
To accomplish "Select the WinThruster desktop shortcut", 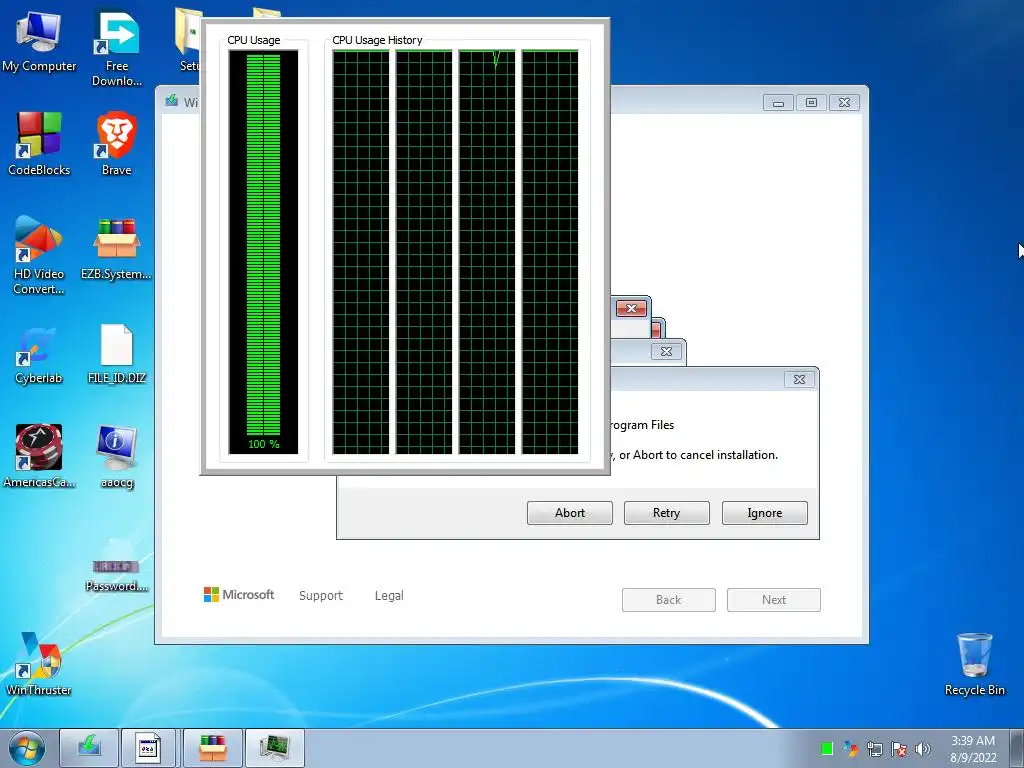I will (39, 663).
